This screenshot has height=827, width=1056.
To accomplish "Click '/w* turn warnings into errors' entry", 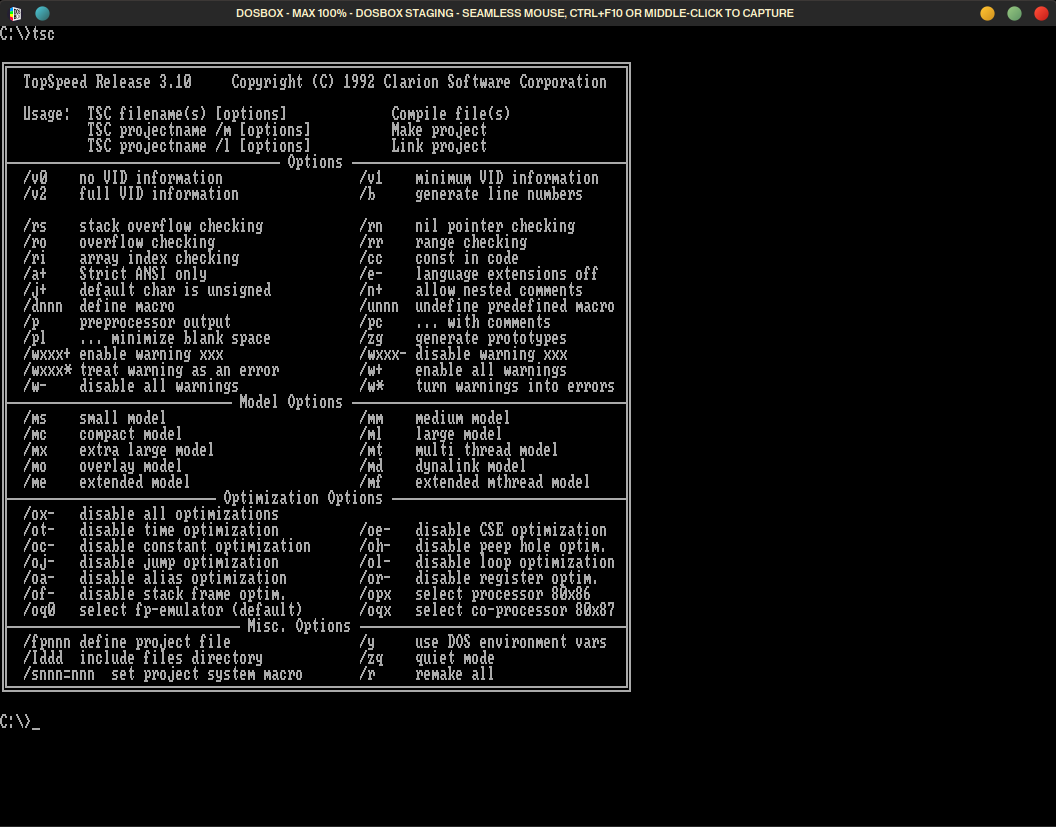I will pyautogui.click(x=487, y=387).
